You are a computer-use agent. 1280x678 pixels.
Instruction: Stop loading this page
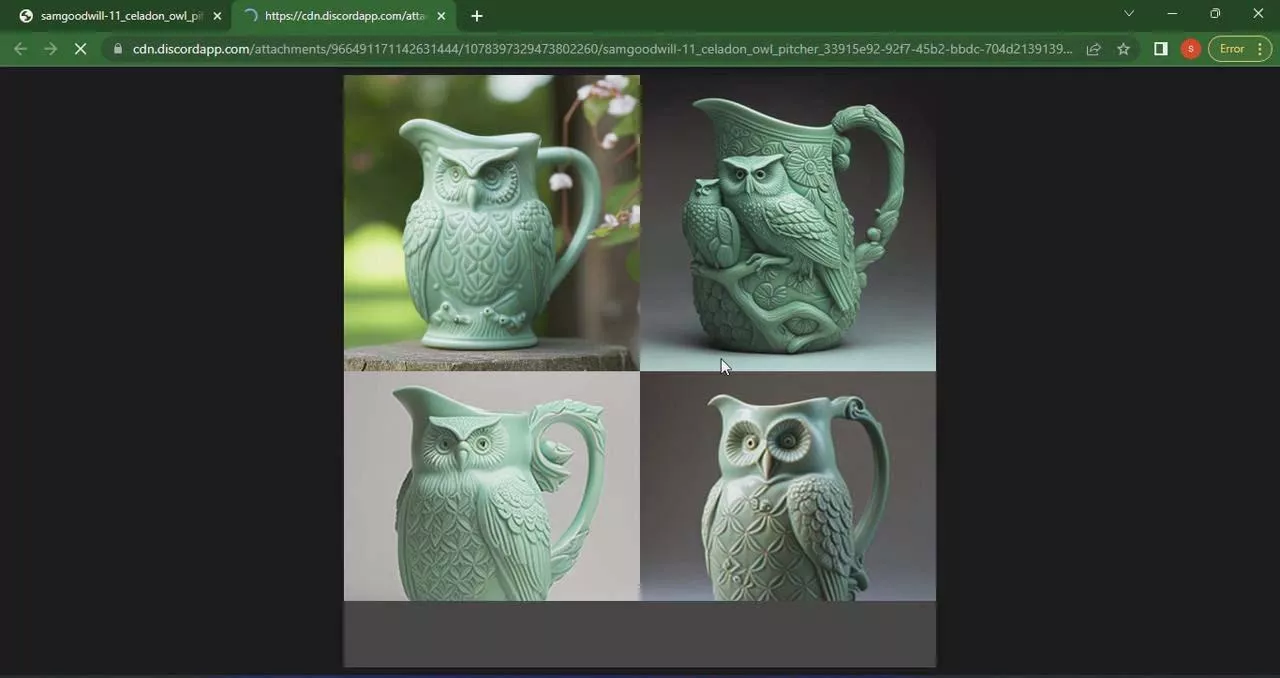click(81, 49)
